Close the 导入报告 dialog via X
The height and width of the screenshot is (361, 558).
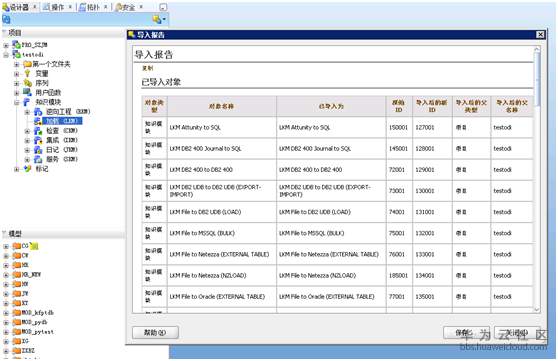coord(540,35)
